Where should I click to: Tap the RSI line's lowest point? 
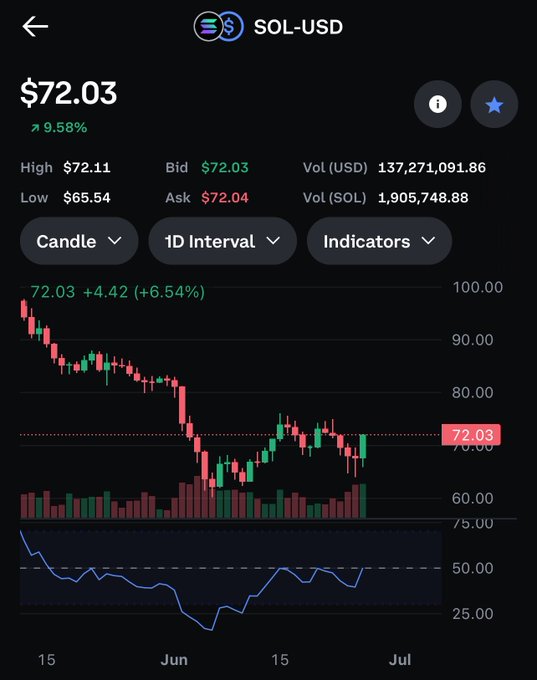click(210, 630)
